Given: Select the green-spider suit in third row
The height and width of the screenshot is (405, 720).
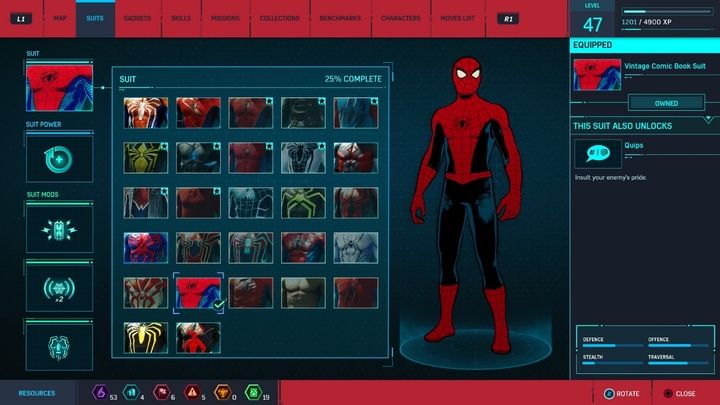Looking at the screenshot, I should pos(303,202).
